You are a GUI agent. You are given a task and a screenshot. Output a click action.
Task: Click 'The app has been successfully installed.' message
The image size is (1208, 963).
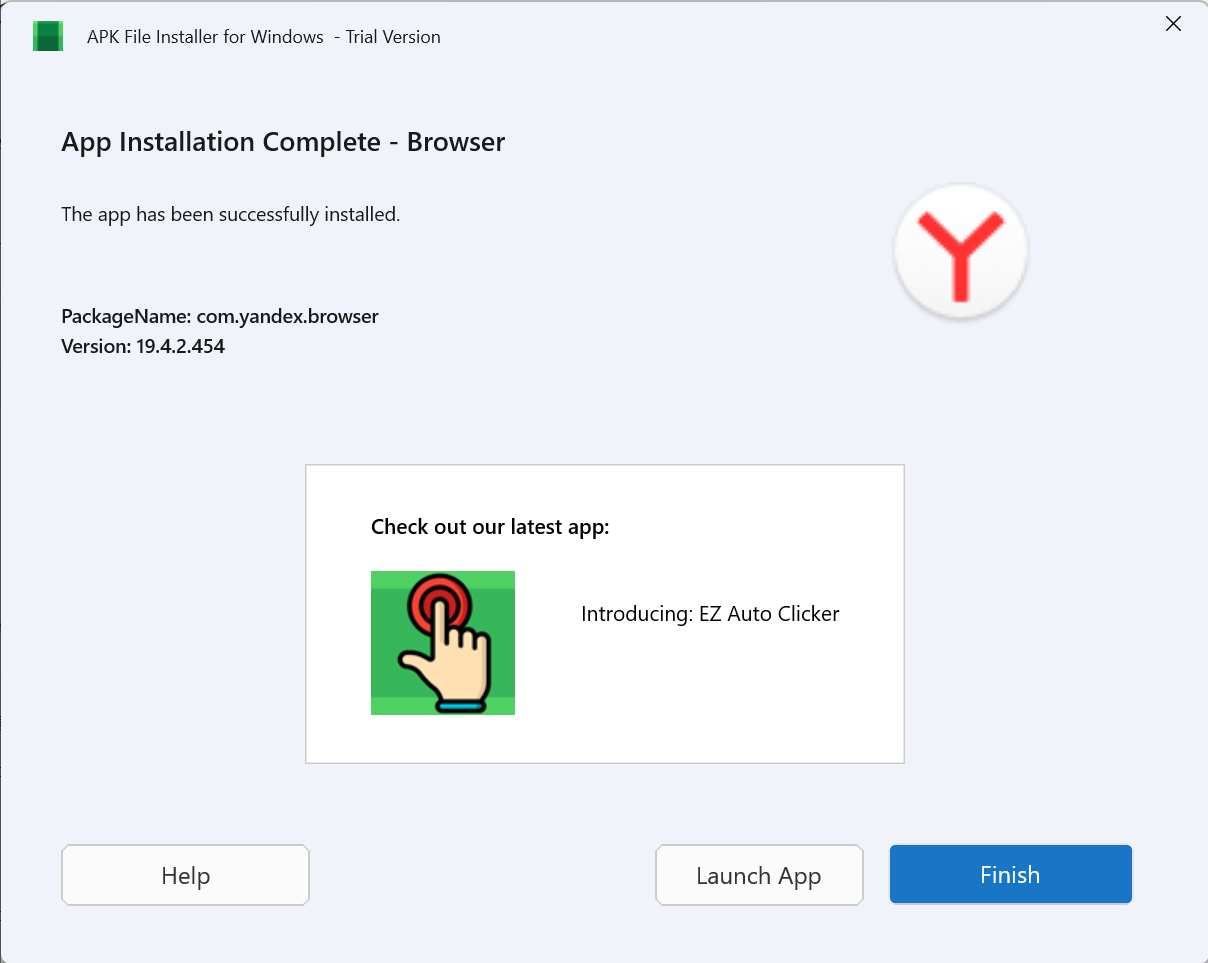231,215
